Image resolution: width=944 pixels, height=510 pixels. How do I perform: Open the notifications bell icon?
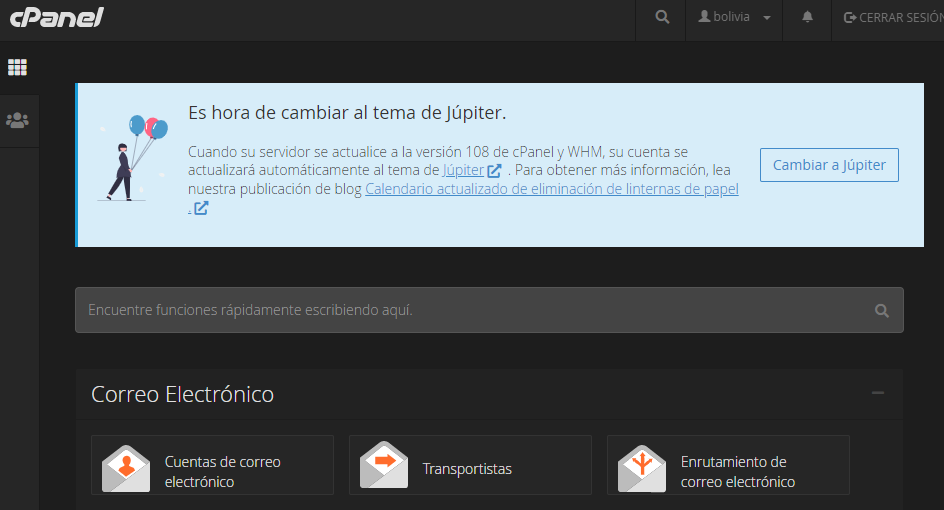[807, 17]
